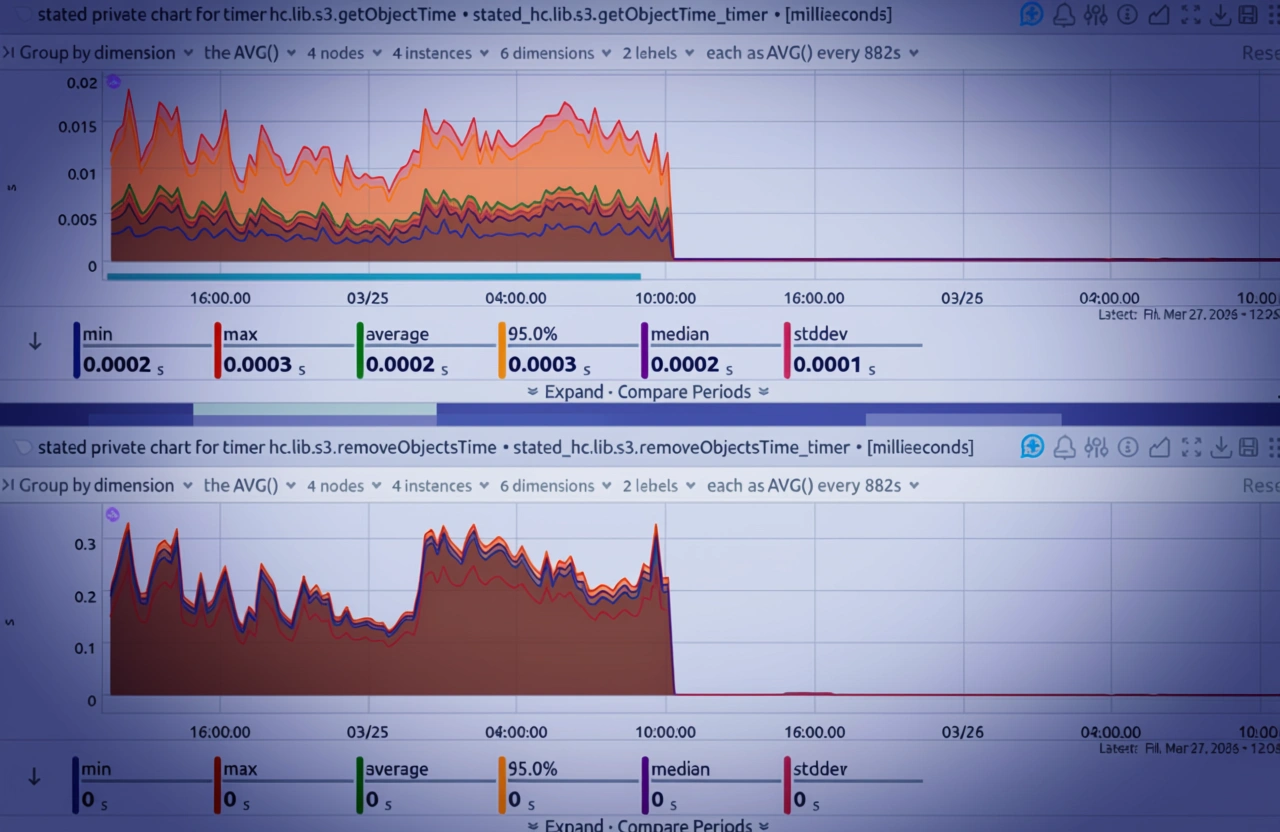The image size is (1280, 832).
Task: Download getObjectTime chart data
Action: pyautogui.click(x=1219, y=15)
